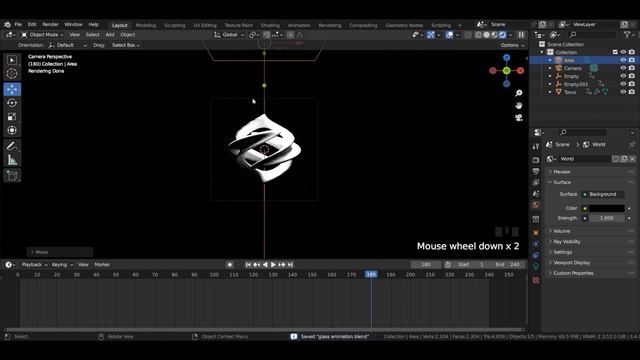640x360 pixels.
Task: Open the timeline Playback menu
Action: (x=34, y=264)
